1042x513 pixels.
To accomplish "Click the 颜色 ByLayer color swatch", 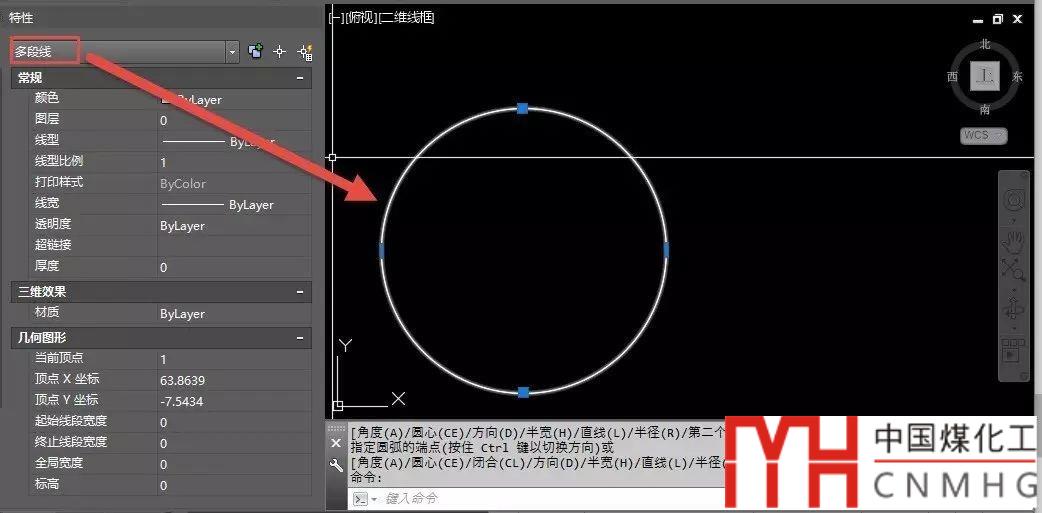I will 168,99.
